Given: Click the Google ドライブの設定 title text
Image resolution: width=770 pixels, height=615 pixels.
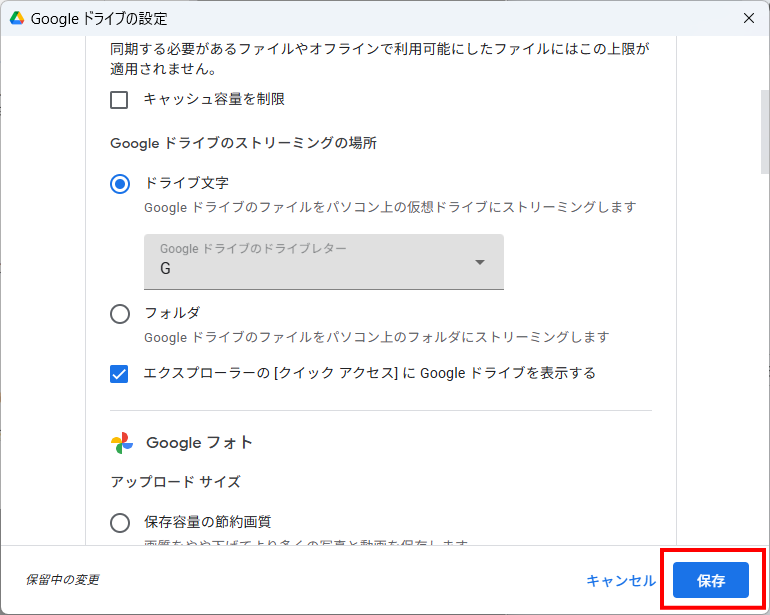Looking at the screenshot, I should coord(99,18).
